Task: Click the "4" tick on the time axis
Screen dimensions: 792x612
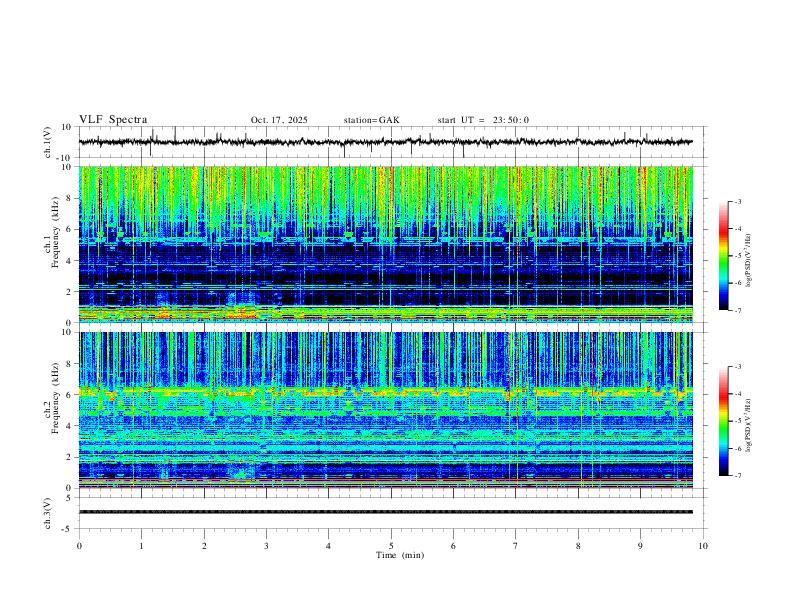Action: click(x=328, y=546)
